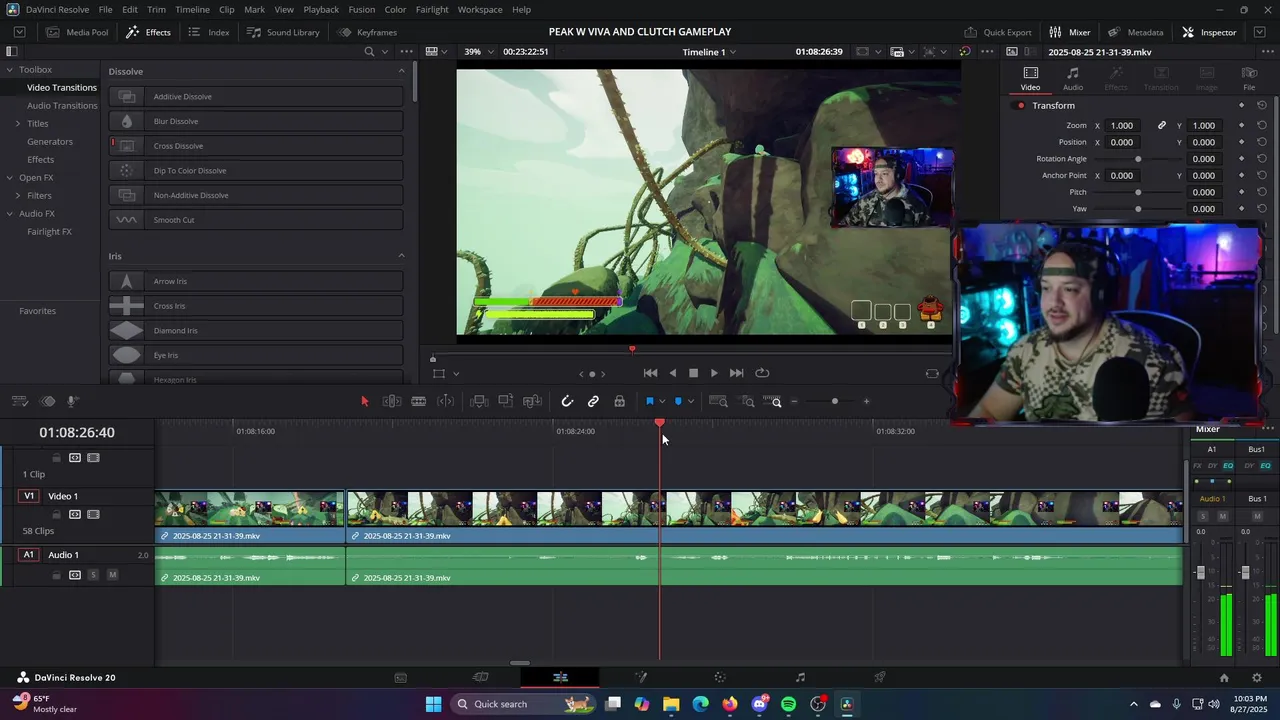Collapse the Toolbox tree

coord(9,69)
